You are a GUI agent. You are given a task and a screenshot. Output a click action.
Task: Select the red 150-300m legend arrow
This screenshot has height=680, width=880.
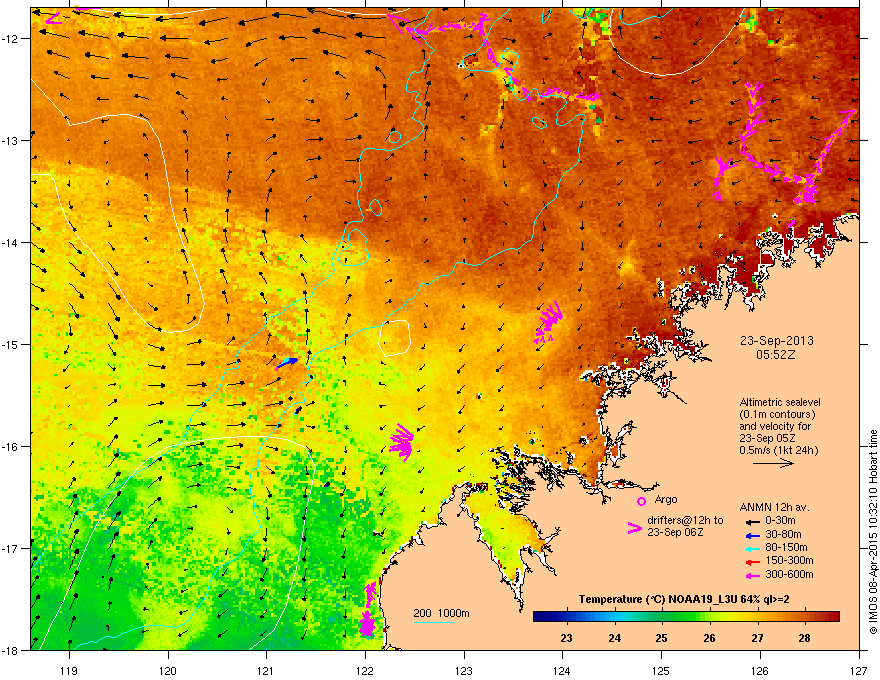(752, 562)
